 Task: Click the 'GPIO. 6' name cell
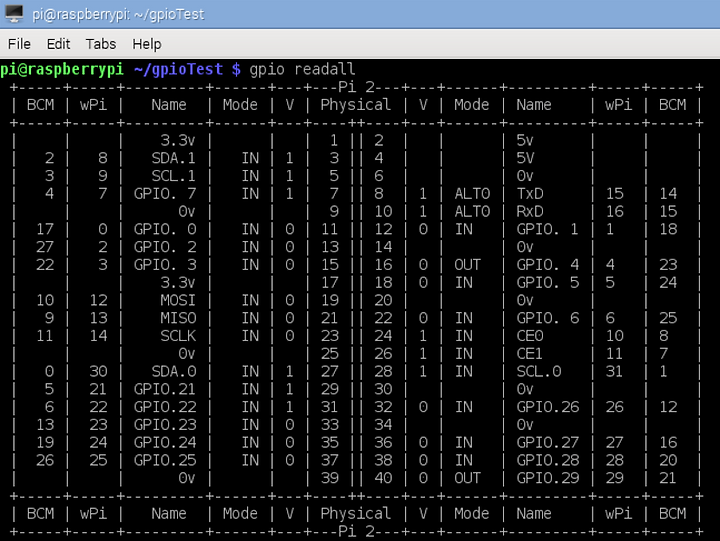tap(547, 318)
